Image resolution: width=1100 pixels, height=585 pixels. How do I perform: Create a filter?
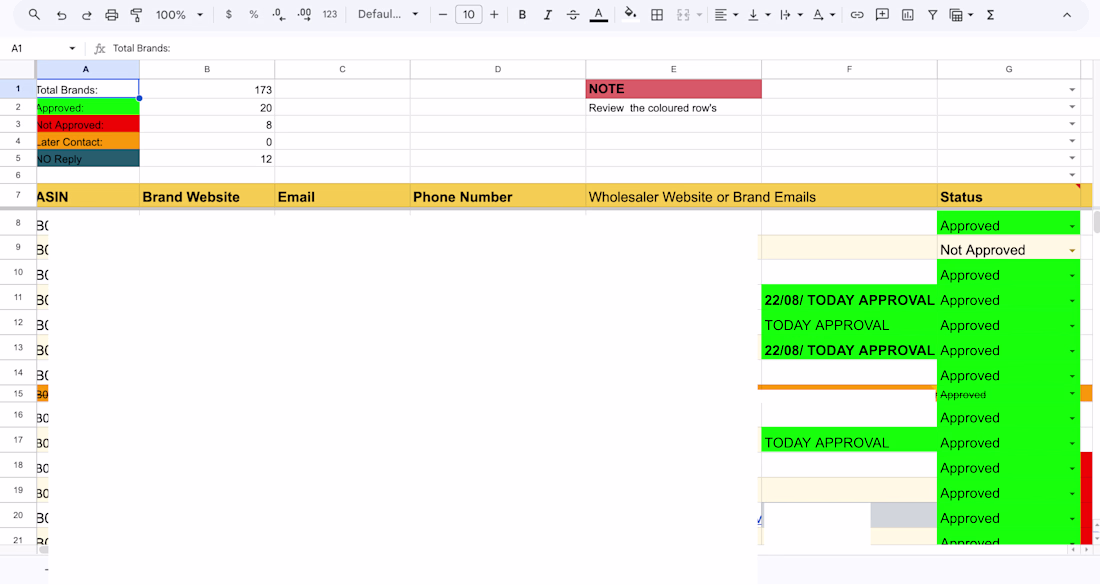[932, 14]
